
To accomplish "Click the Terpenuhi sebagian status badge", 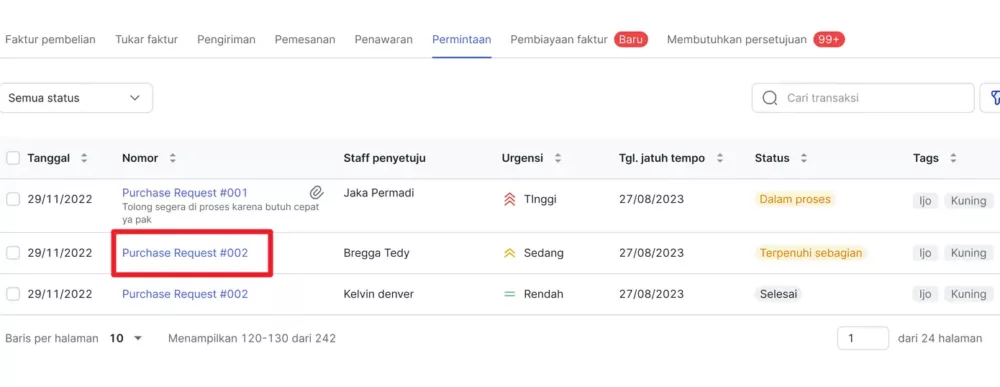I will 811,253.
